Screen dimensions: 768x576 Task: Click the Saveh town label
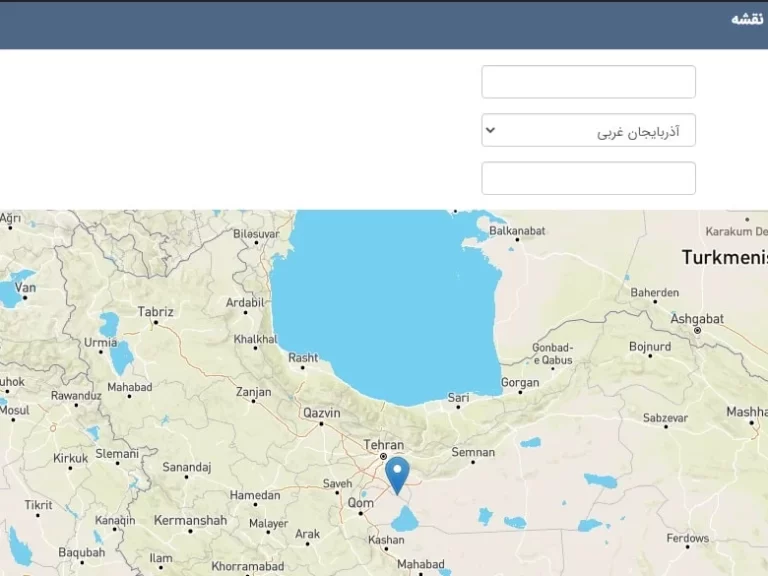pyautogui.click(x=337, y=484)
